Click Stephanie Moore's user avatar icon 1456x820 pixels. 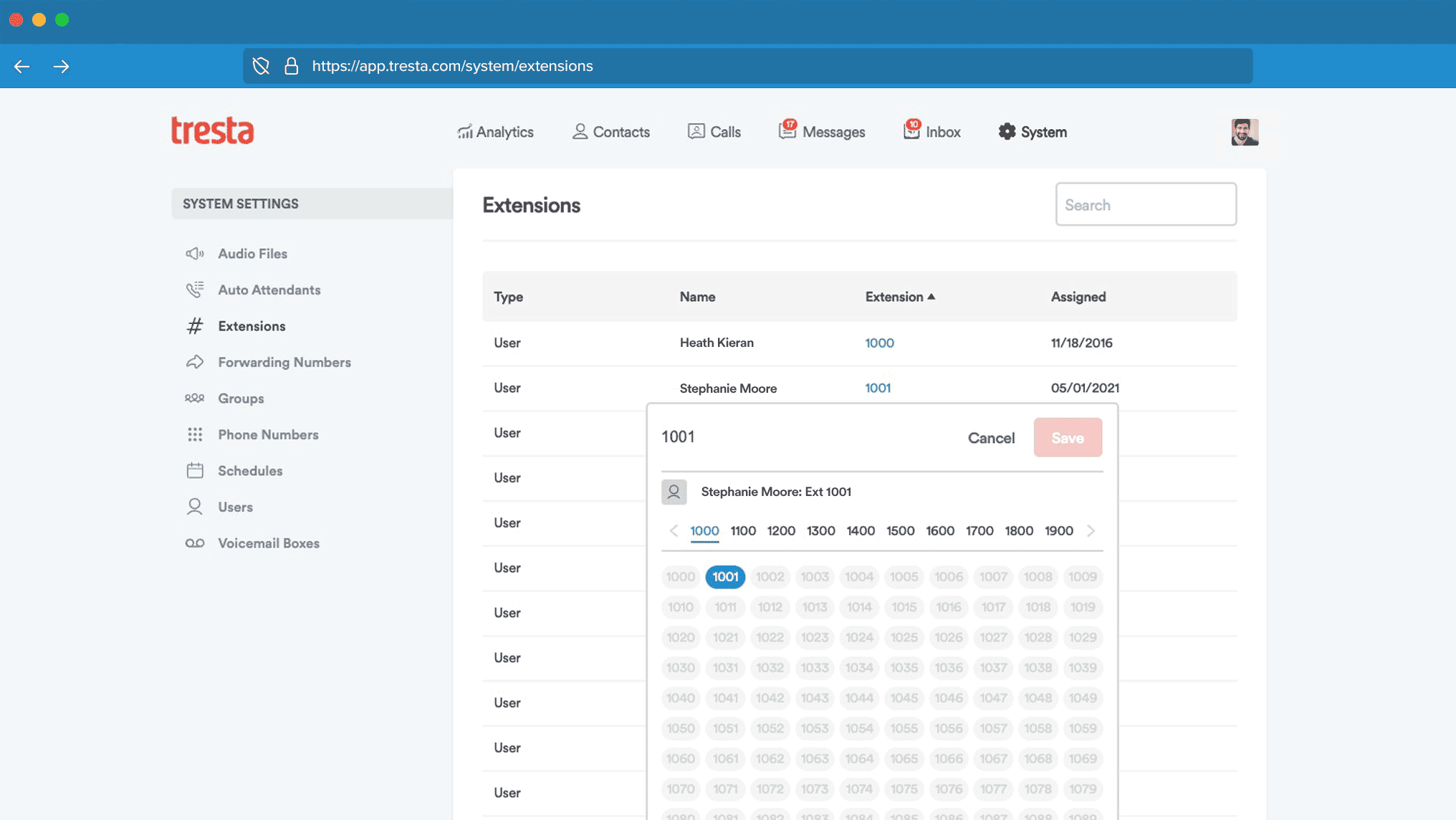[674, 492]
